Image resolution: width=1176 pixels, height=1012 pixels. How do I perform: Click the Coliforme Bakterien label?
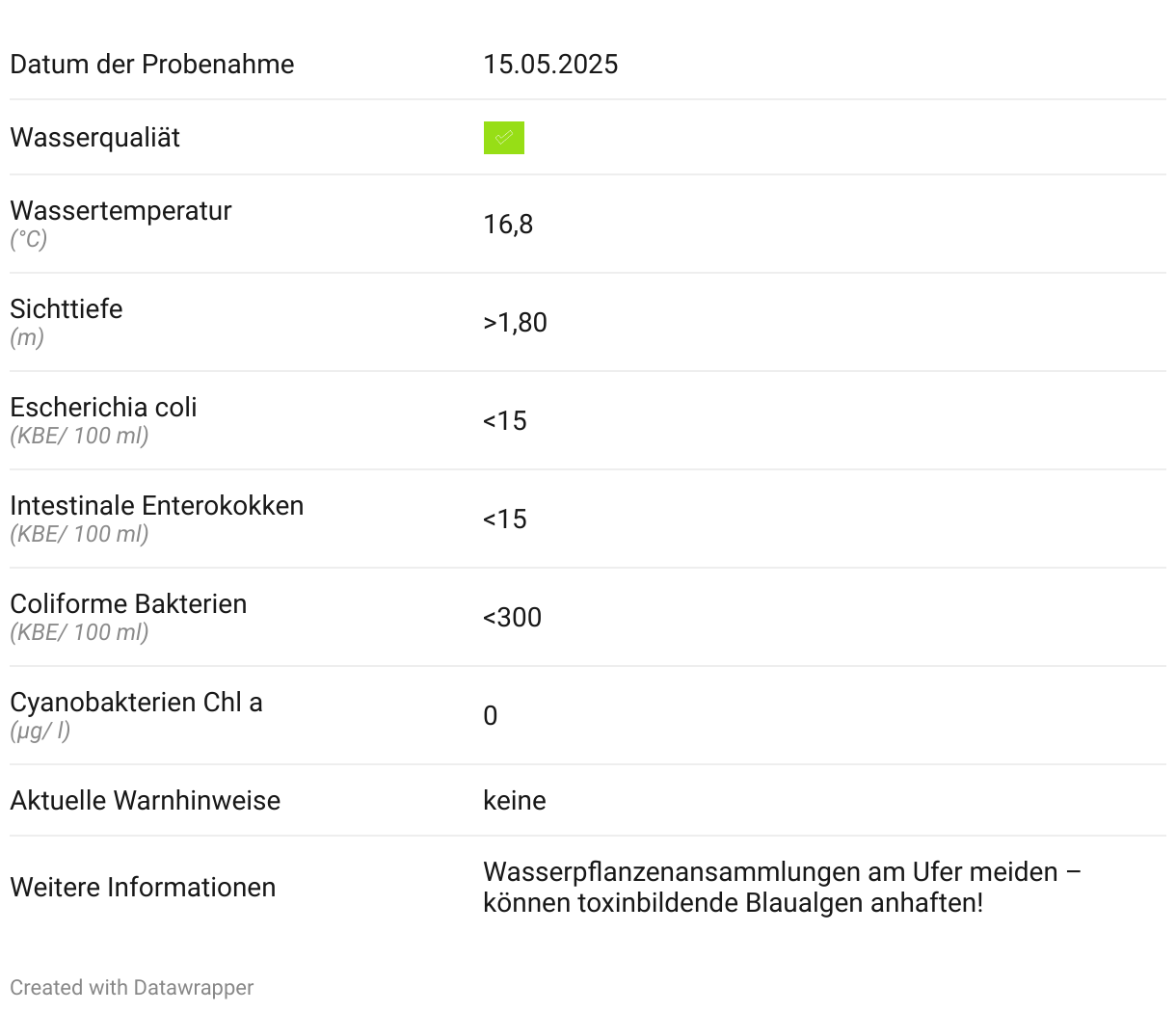[128, 604]
